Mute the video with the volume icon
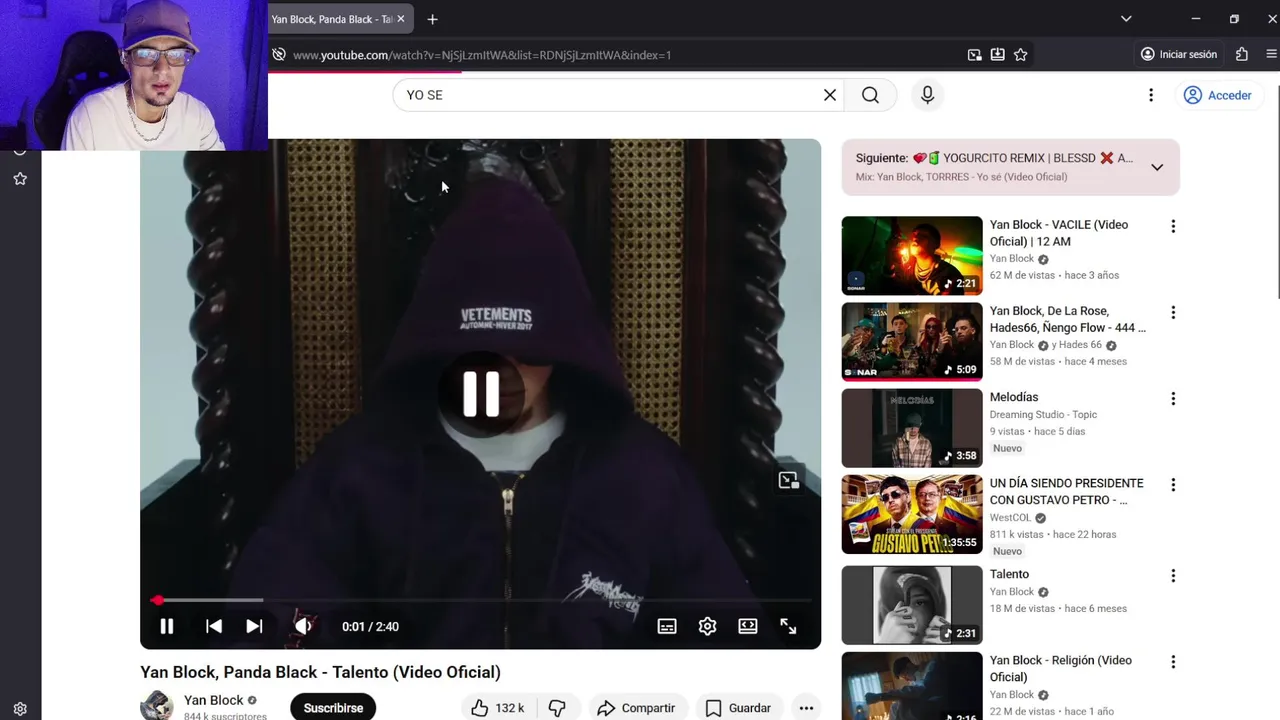 coord(303,626)
